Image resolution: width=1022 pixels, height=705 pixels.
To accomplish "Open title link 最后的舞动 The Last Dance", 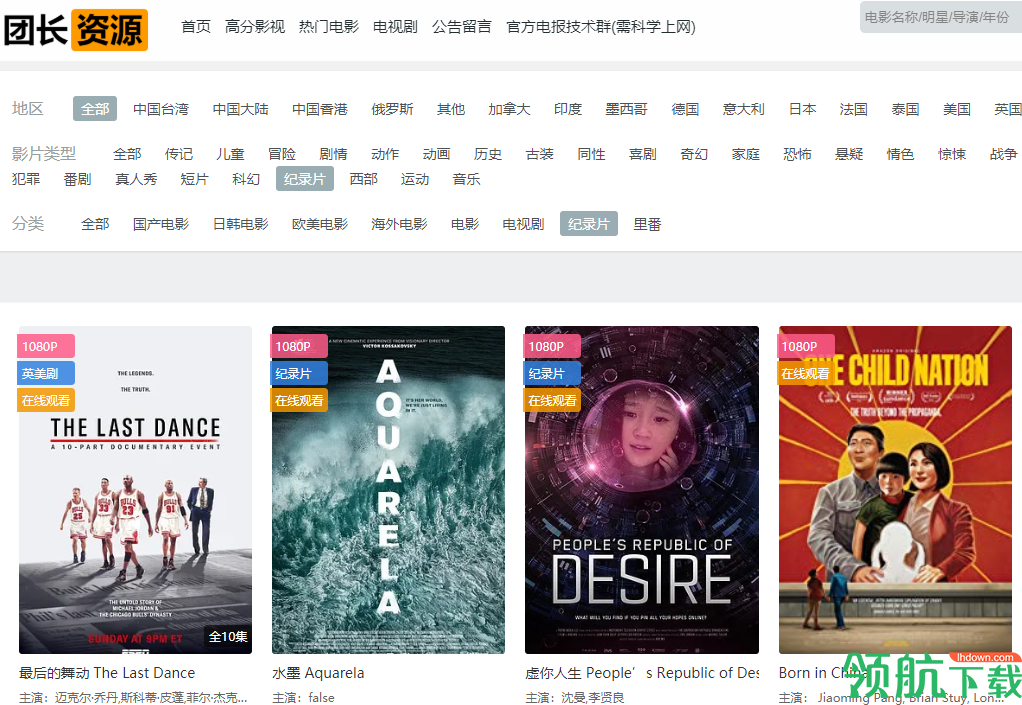I will click(x=107, y=672).
